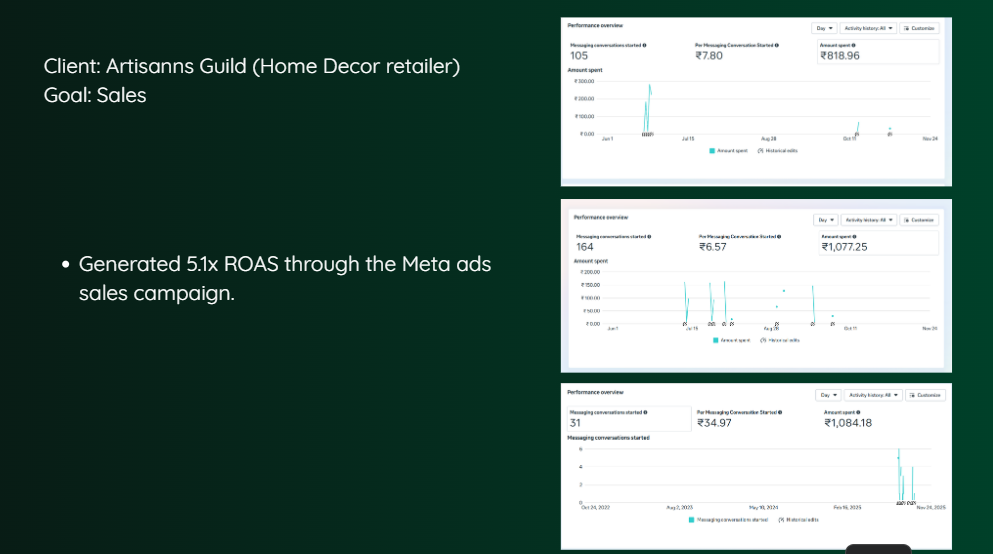Toggle Historical edits legend in ₹818.96 chart

coord(778,150)
